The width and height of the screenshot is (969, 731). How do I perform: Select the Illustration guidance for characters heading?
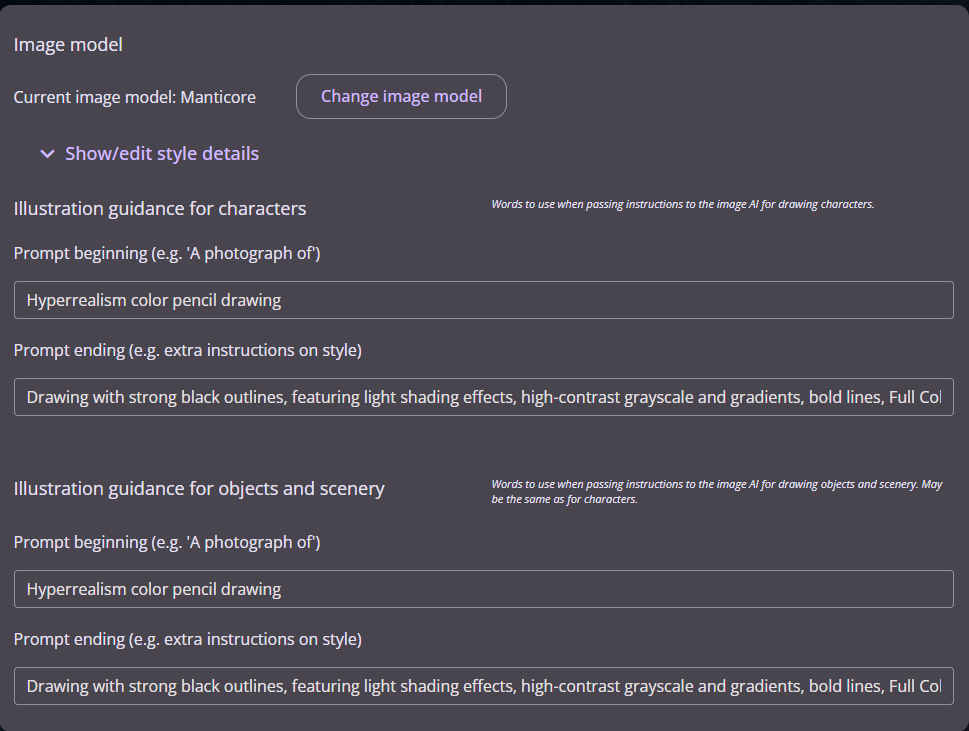pos(160,209)
